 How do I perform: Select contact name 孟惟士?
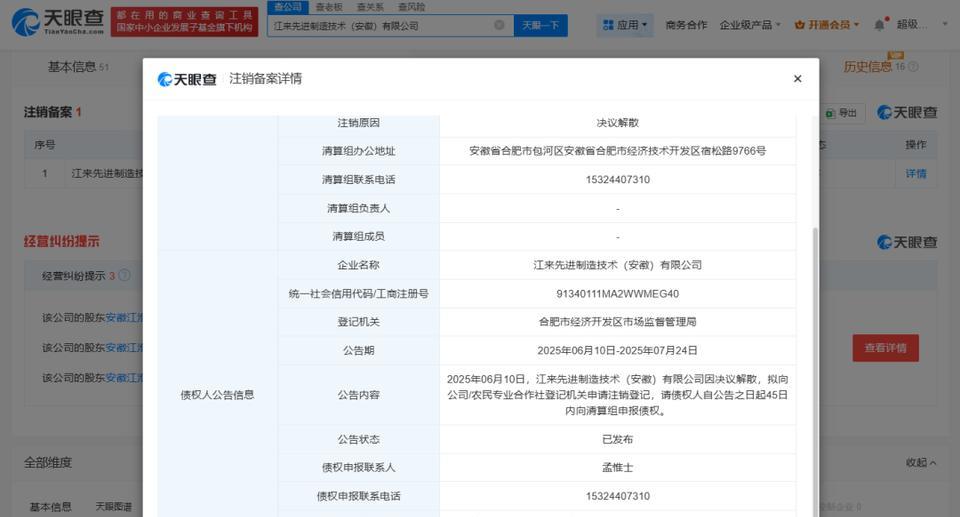tap(617, 467)
